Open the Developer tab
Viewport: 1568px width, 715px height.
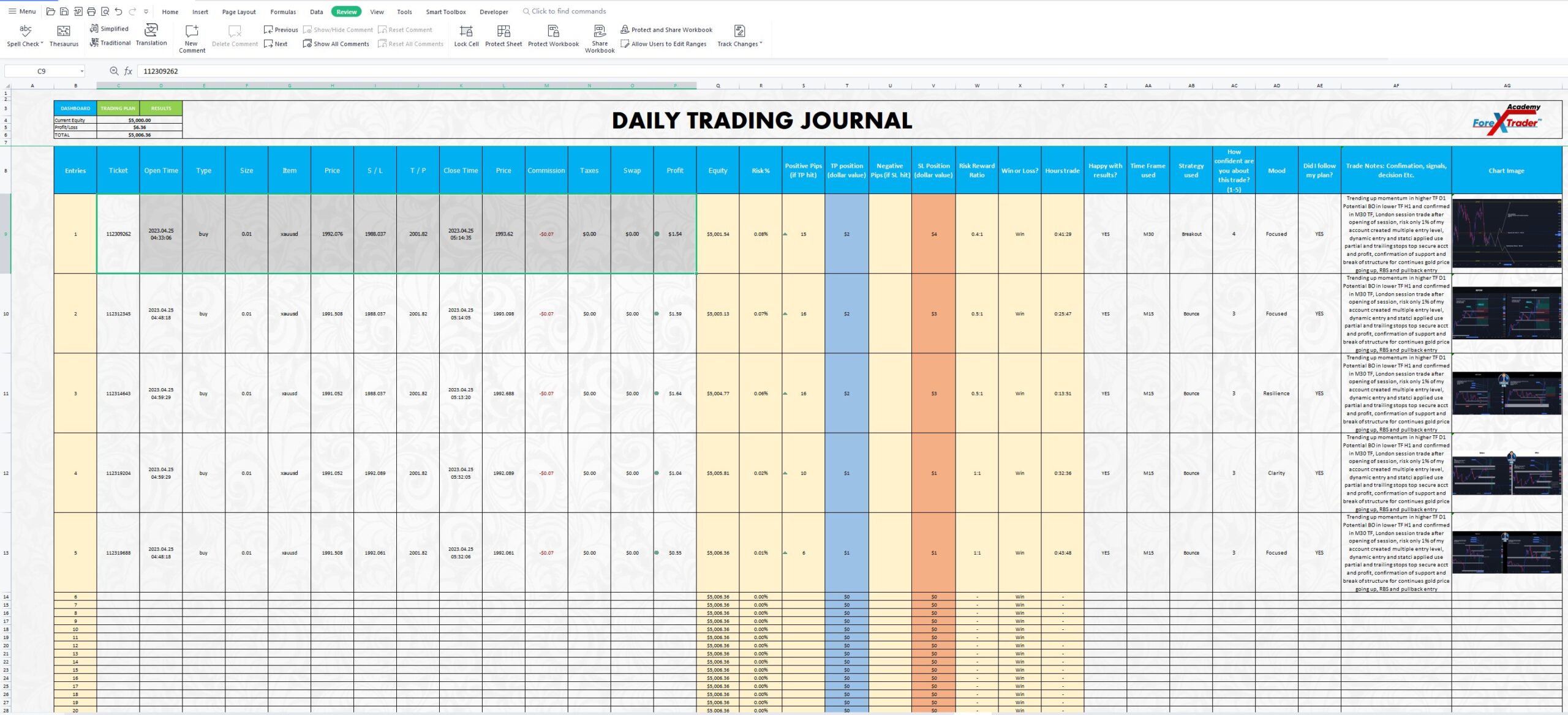coord(494,11)
